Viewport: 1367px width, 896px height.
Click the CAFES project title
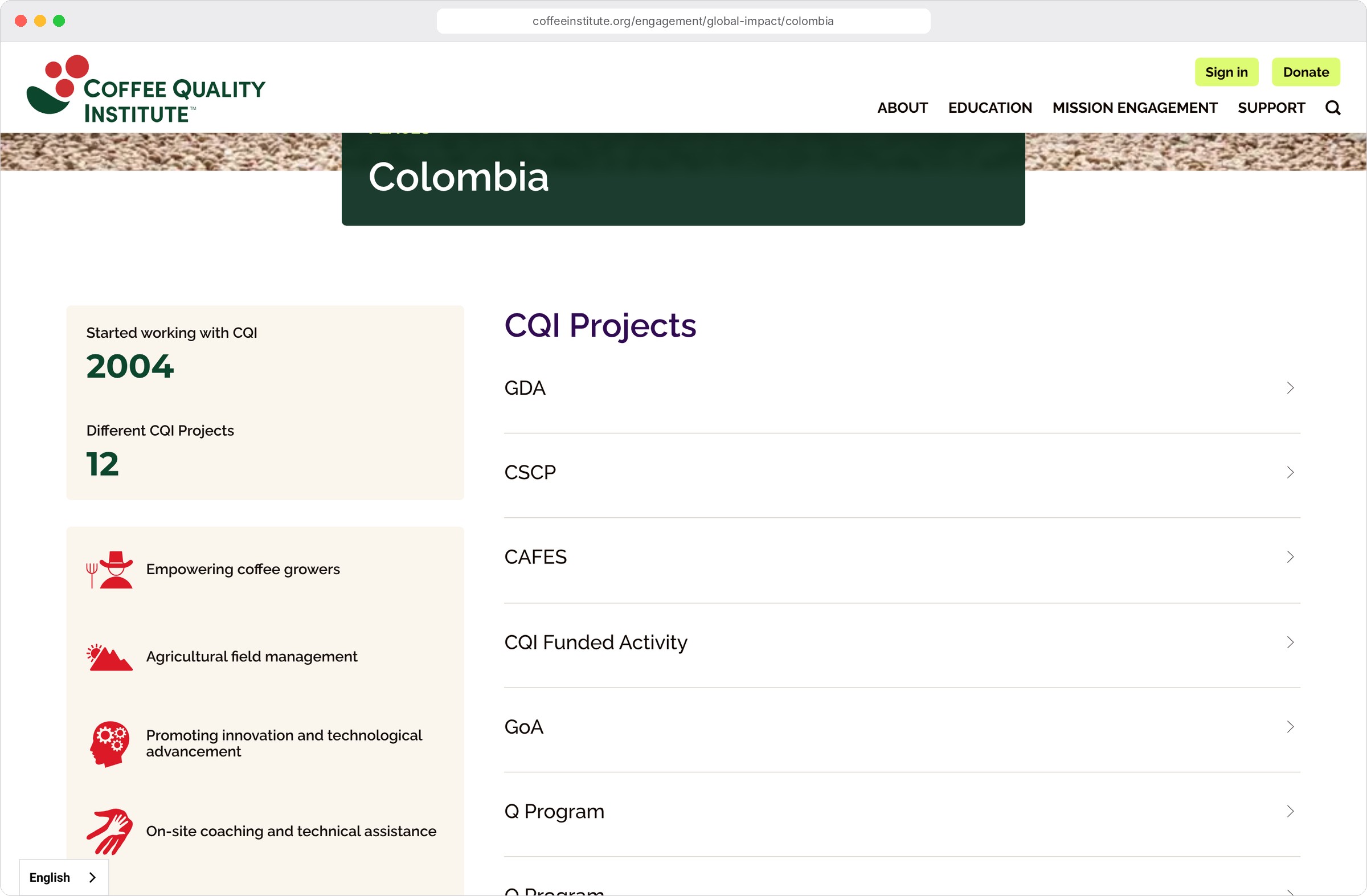pyautogui.click(x=535, y=557)
